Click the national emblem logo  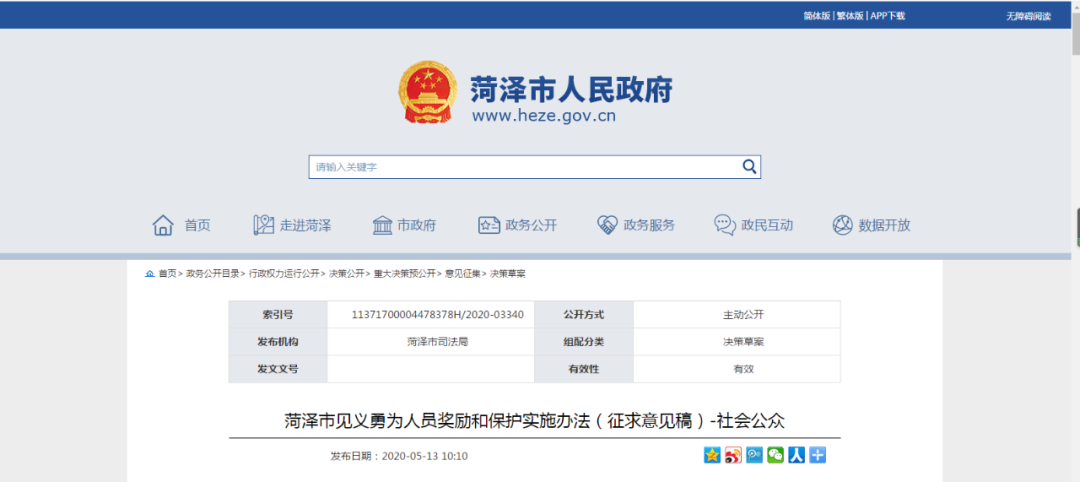[427, 92]
